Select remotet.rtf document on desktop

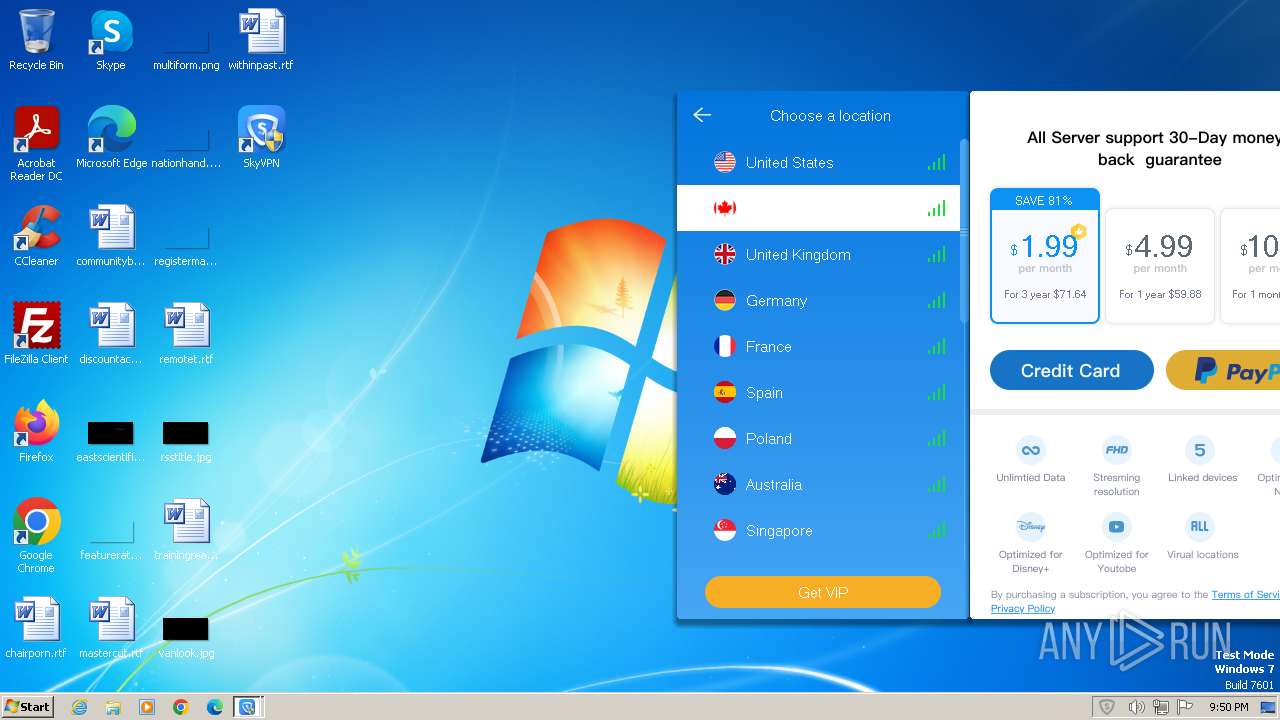coord(186,334)
